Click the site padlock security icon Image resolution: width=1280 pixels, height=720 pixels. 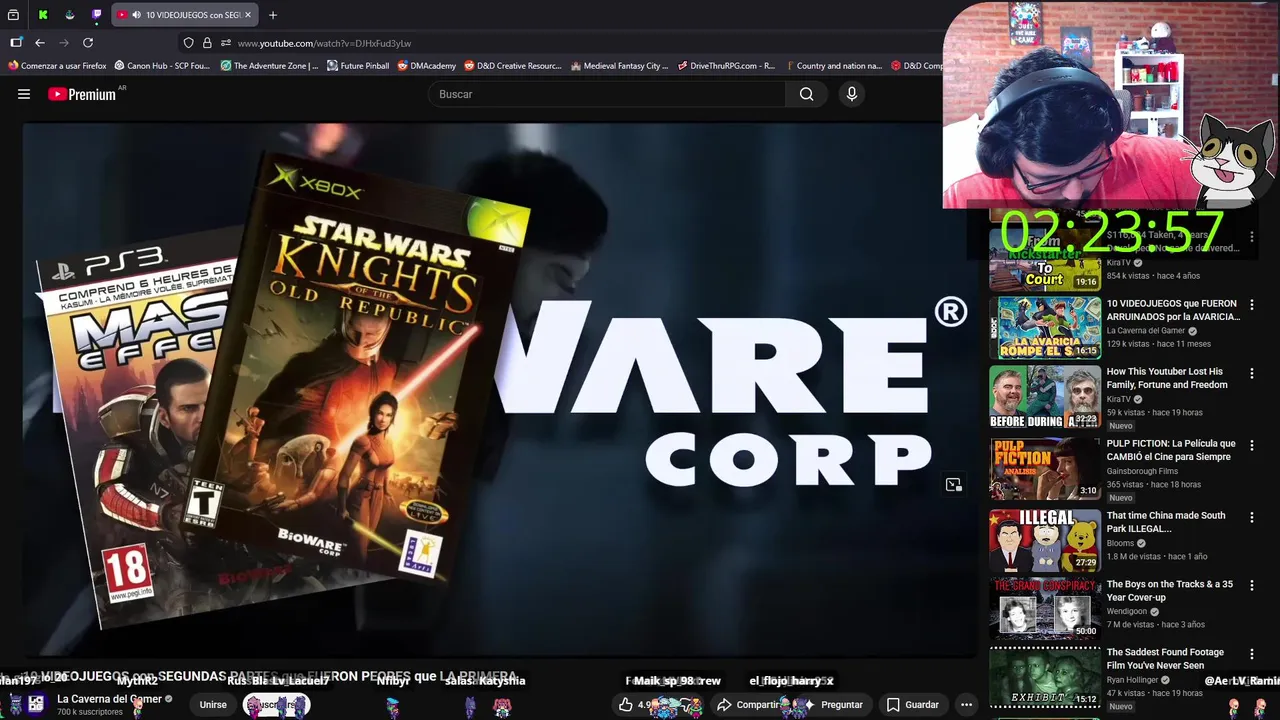click(207, 43)
